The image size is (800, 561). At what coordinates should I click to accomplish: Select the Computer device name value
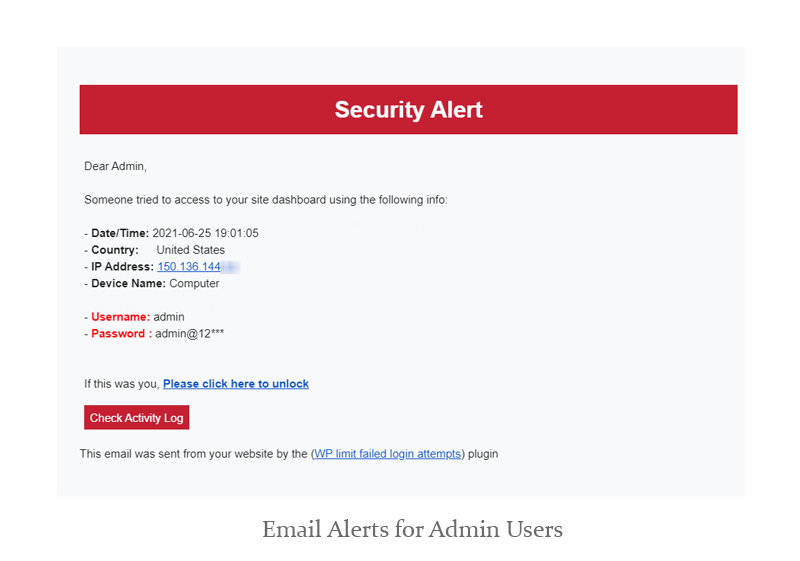(194, 284)
